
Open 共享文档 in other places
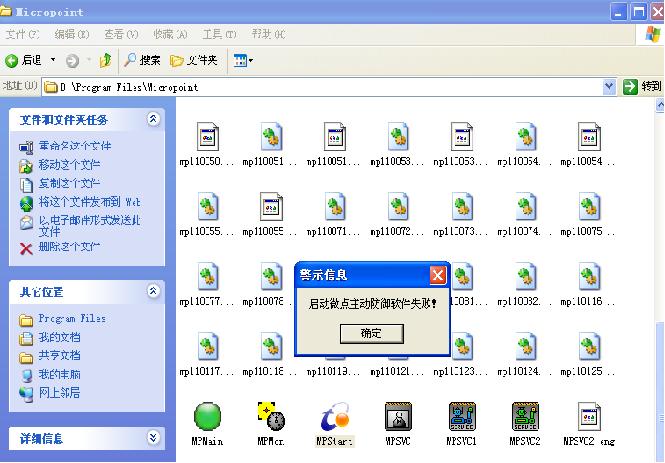click(x=59, y=355)
